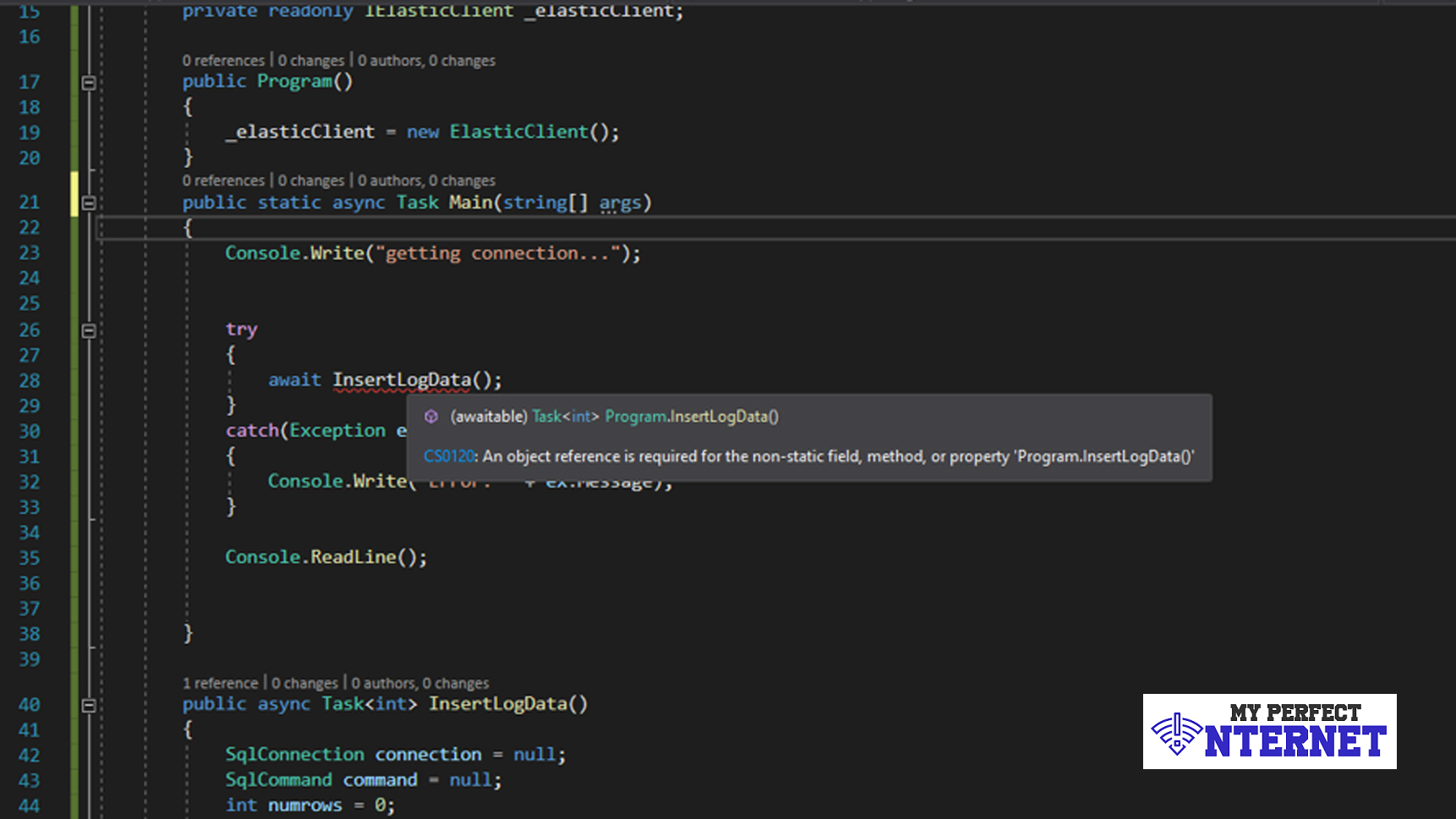The image size is (1456, 819).
Task: Open the CS0120 error code link
Action: tap(449, 456)
